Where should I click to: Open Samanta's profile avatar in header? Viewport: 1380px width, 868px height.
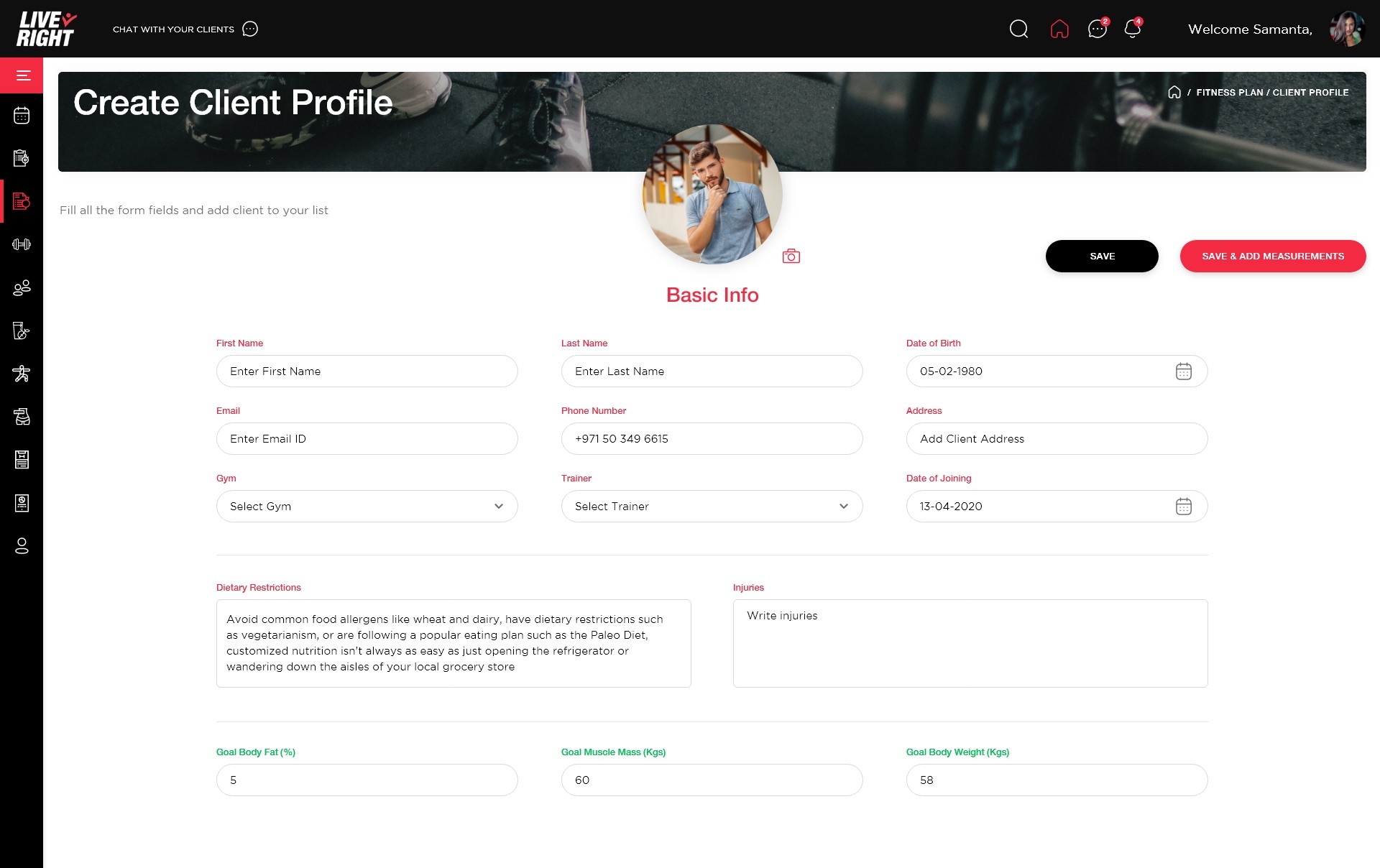(x=1346, y=29)
